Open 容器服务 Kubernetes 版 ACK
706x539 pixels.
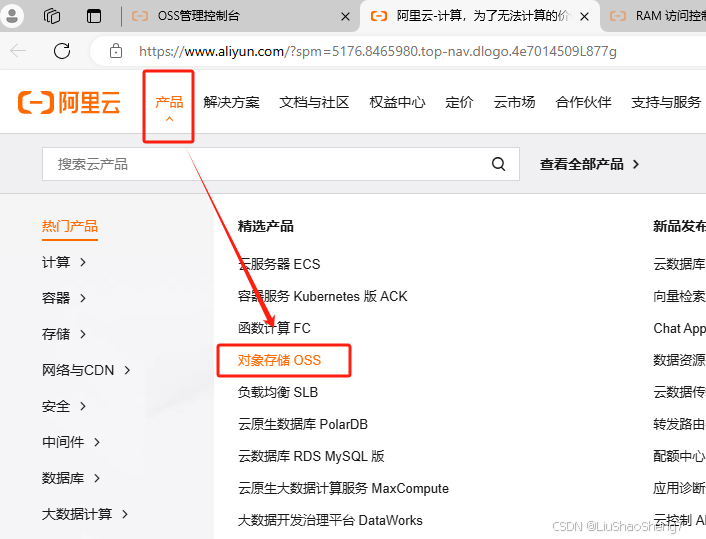[x=322, y=296]
